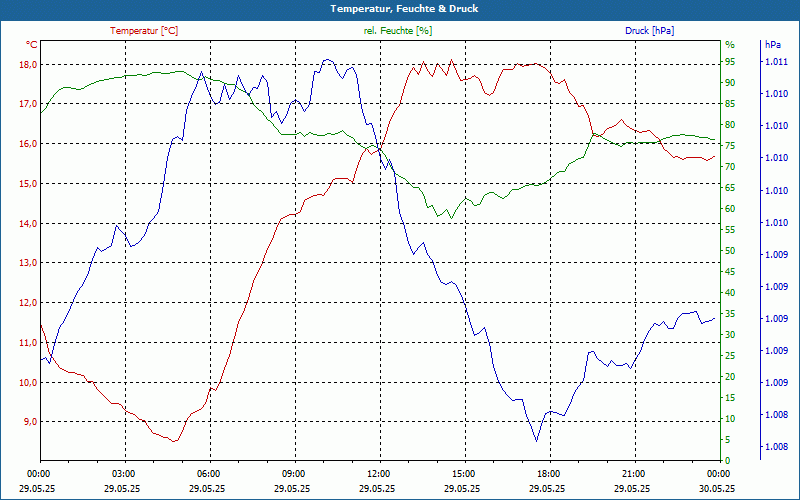Click the 12:00 time axis label
Image resolution: width=800 pixels, height=500 pixels.
tap(380, 473)
